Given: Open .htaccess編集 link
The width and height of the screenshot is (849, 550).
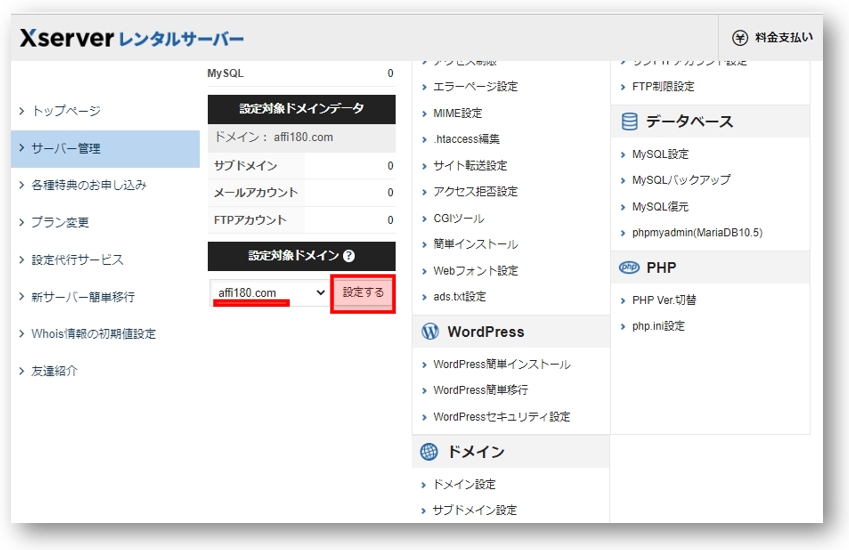Looking at the screenshot, I should pos(466,139).
